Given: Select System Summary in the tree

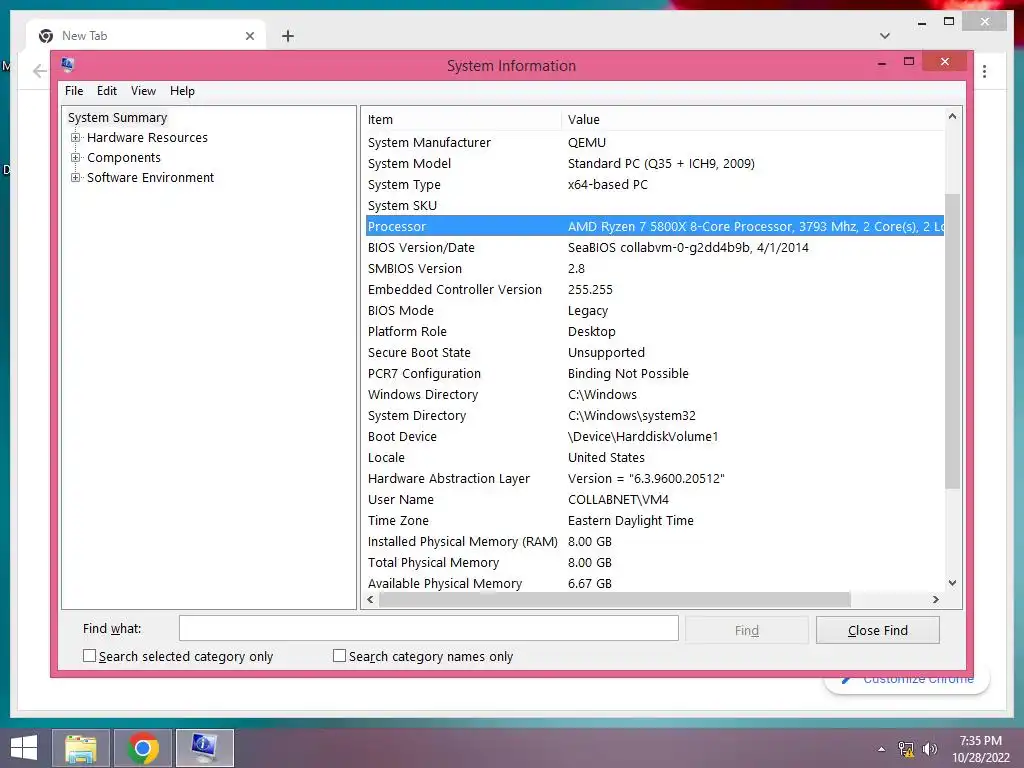Looking at the screenshot, I should point(118,118).
